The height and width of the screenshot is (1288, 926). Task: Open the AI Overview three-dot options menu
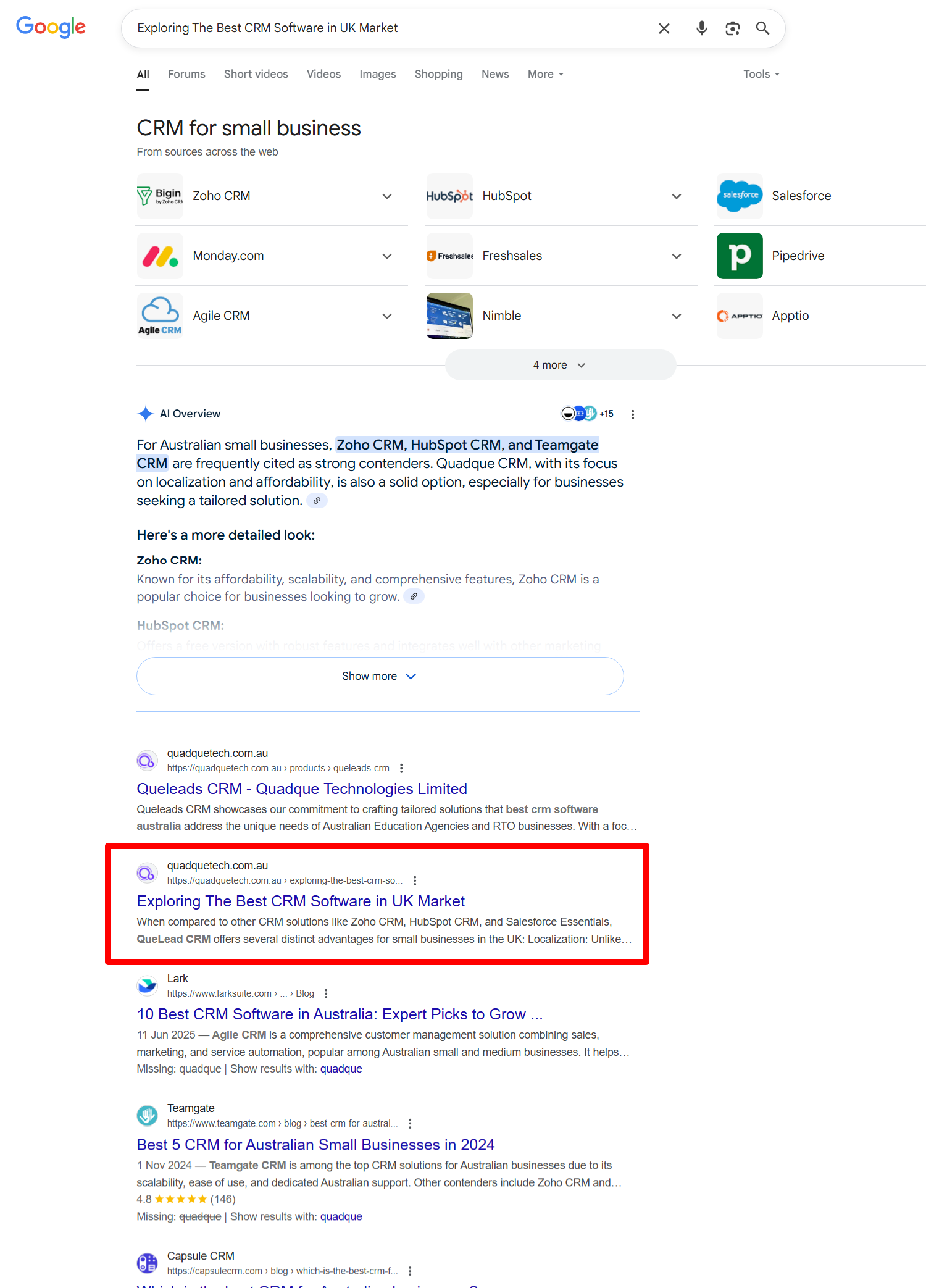click(x=633, y=414)
